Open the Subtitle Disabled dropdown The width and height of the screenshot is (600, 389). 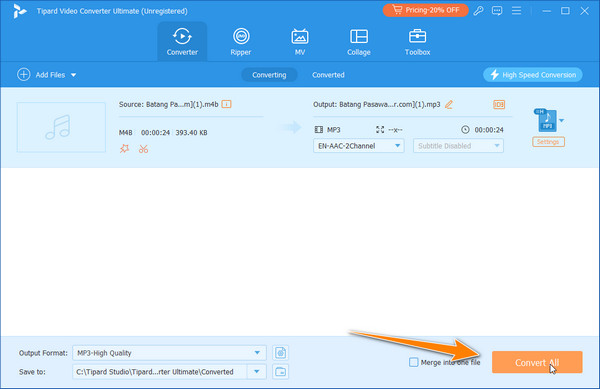(458, 146)
